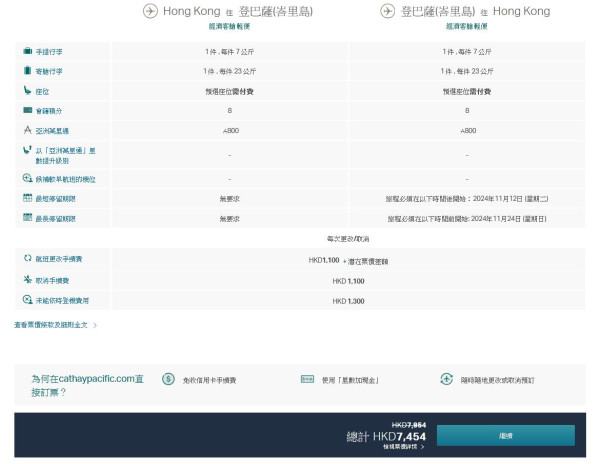Image resolution: width=600 pixels, height=464 pixels.
Task: Click the dollar-sign no credit card fee icon
Action: coord(168,379)
